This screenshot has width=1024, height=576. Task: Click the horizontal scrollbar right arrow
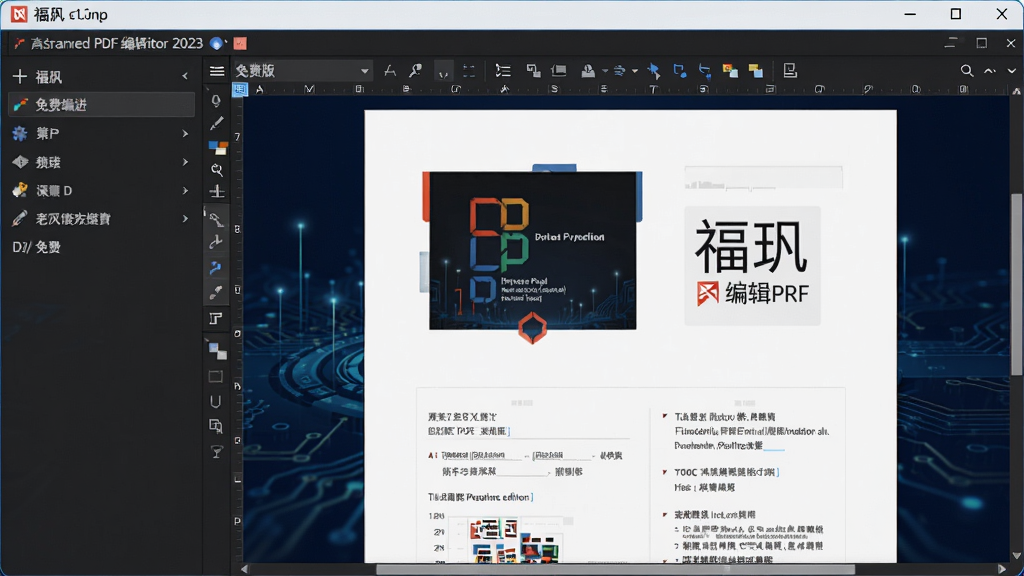(1003, 569)
